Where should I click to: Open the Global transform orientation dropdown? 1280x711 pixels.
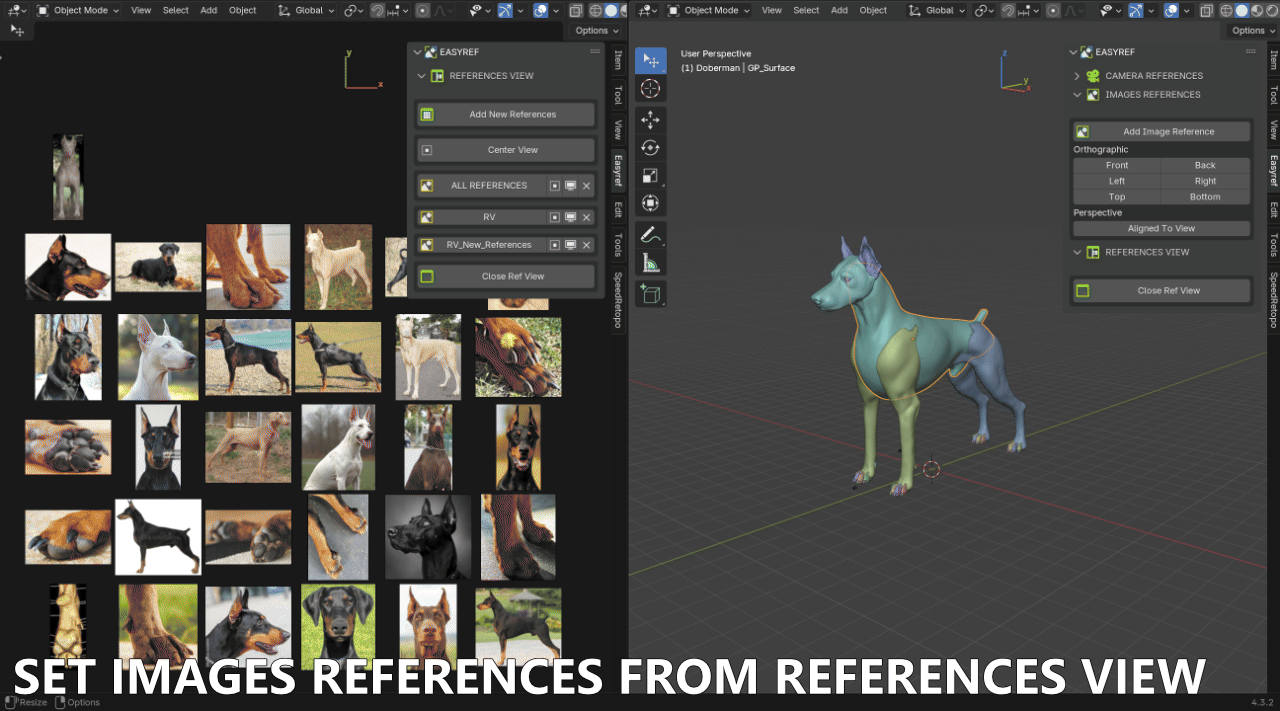pyautogui.click(x=940, y=10)
